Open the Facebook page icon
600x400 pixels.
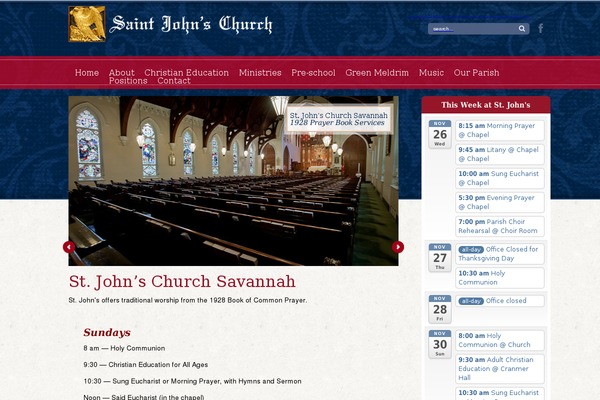(x=541, y=28)
